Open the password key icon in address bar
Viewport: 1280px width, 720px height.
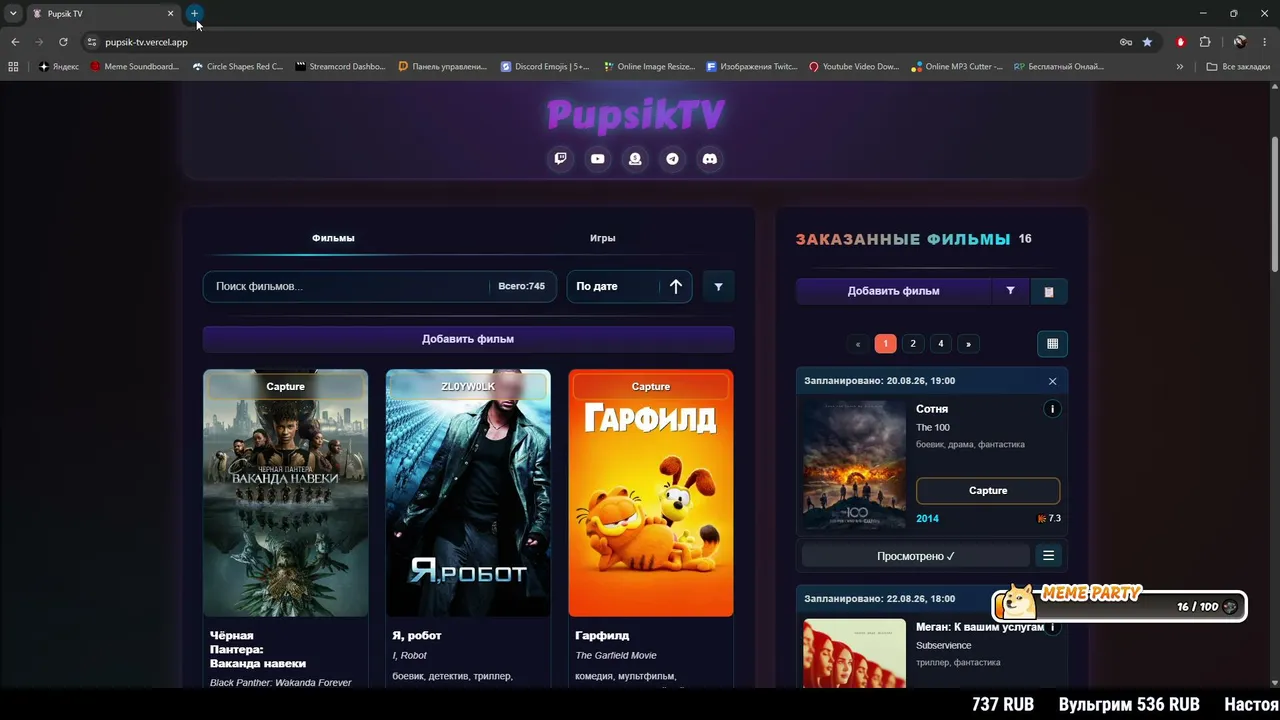(x=1126, y=42)
